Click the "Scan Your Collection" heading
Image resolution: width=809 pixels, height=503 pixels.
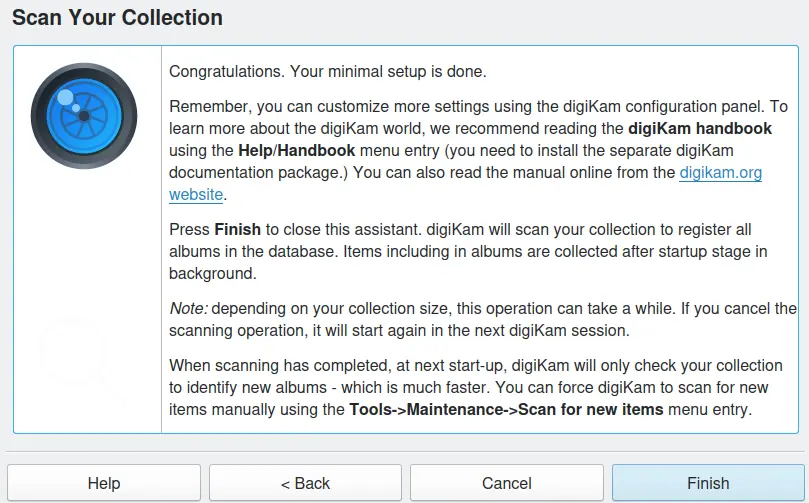coord(117,18)
